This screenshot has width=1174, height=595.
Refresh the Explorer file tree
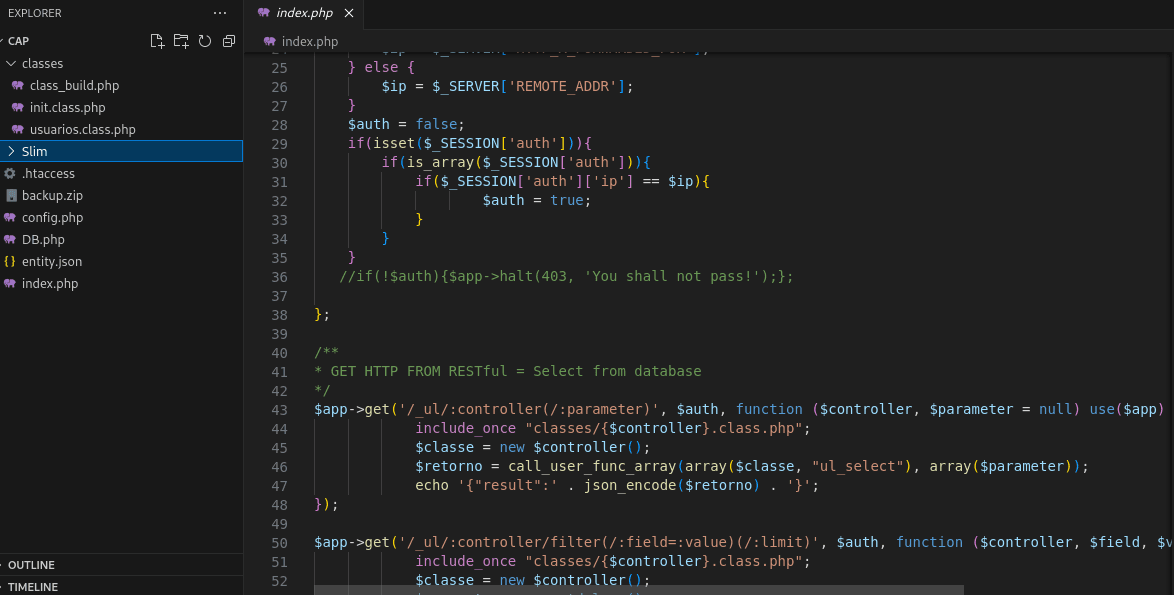click(x=205, y=41)
